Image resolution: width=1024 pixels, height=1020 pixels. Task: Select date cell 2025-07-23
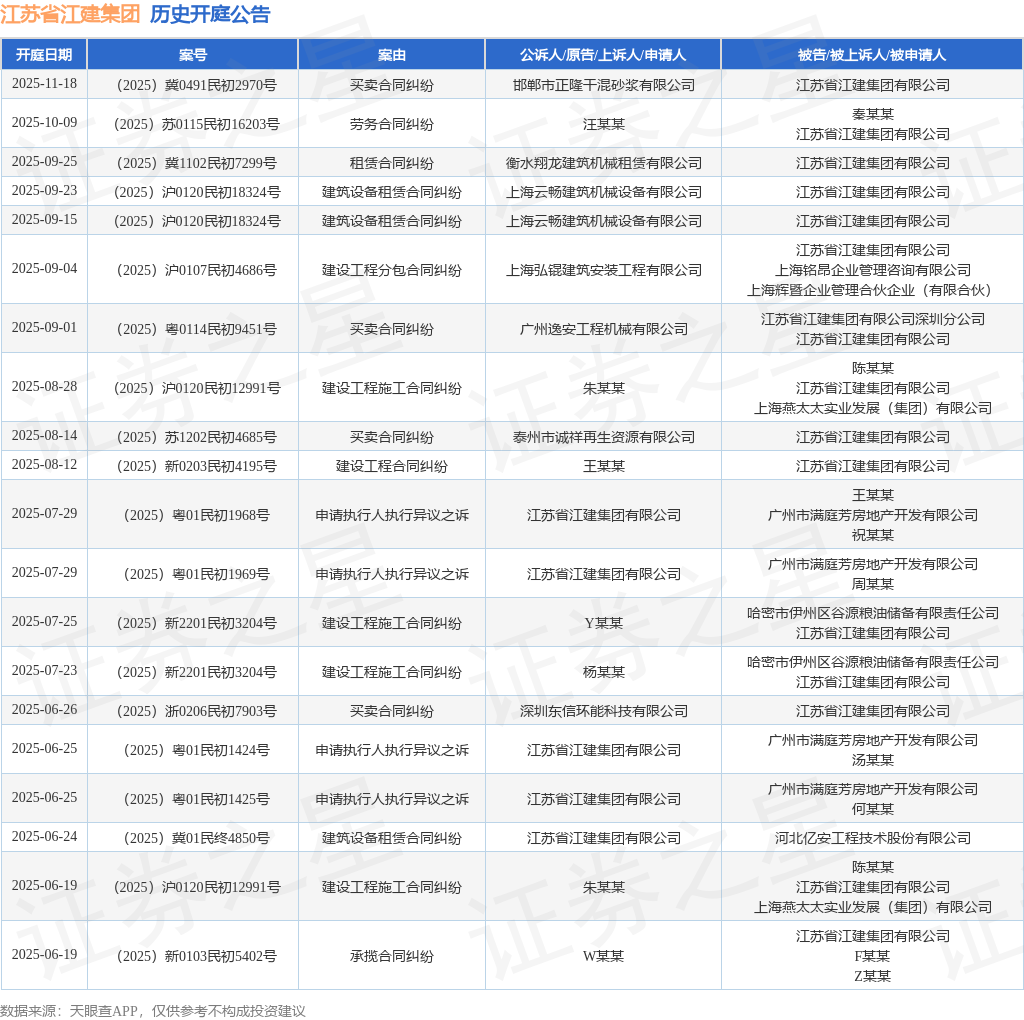click(x=44, y=671)
